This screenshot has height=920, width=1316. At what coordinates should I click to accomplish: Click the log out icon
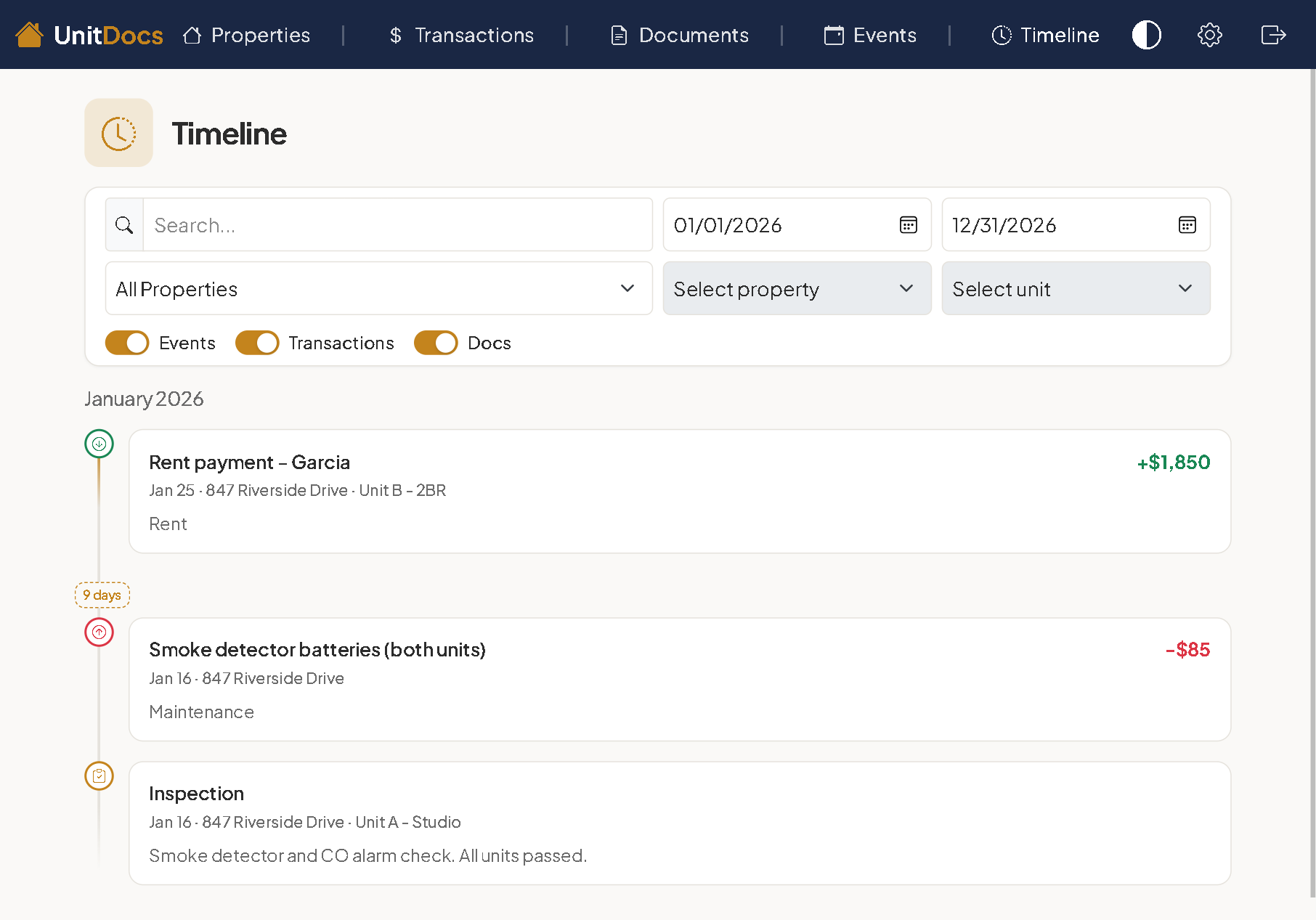(x=1272, y=34)
